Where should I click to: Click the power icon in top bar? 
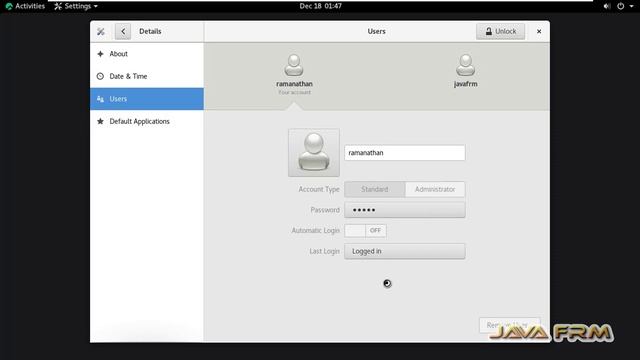620,6
